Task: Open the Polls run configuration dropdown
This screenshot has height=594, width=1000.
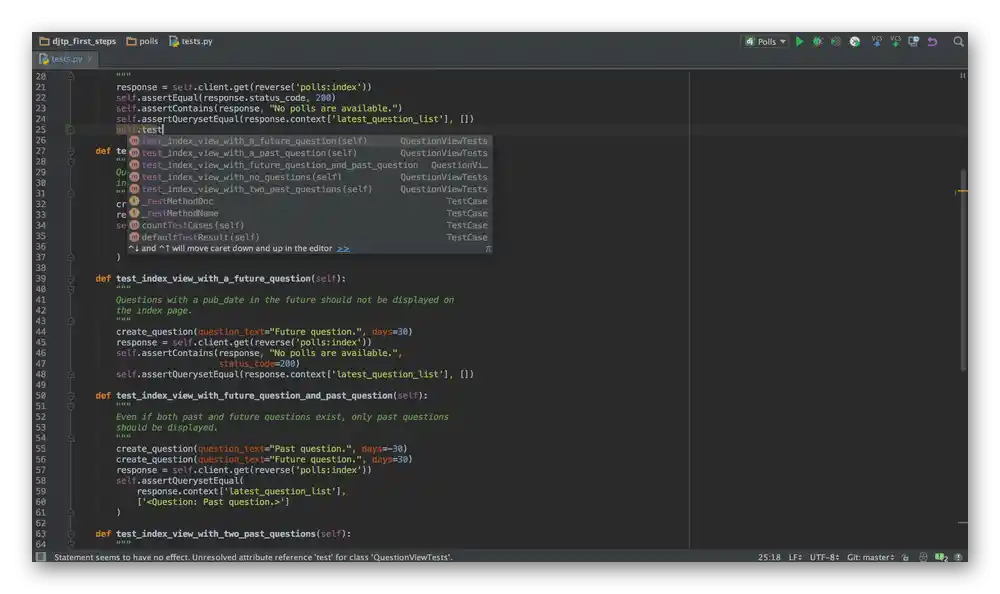Action: click(x=765, y=41)
